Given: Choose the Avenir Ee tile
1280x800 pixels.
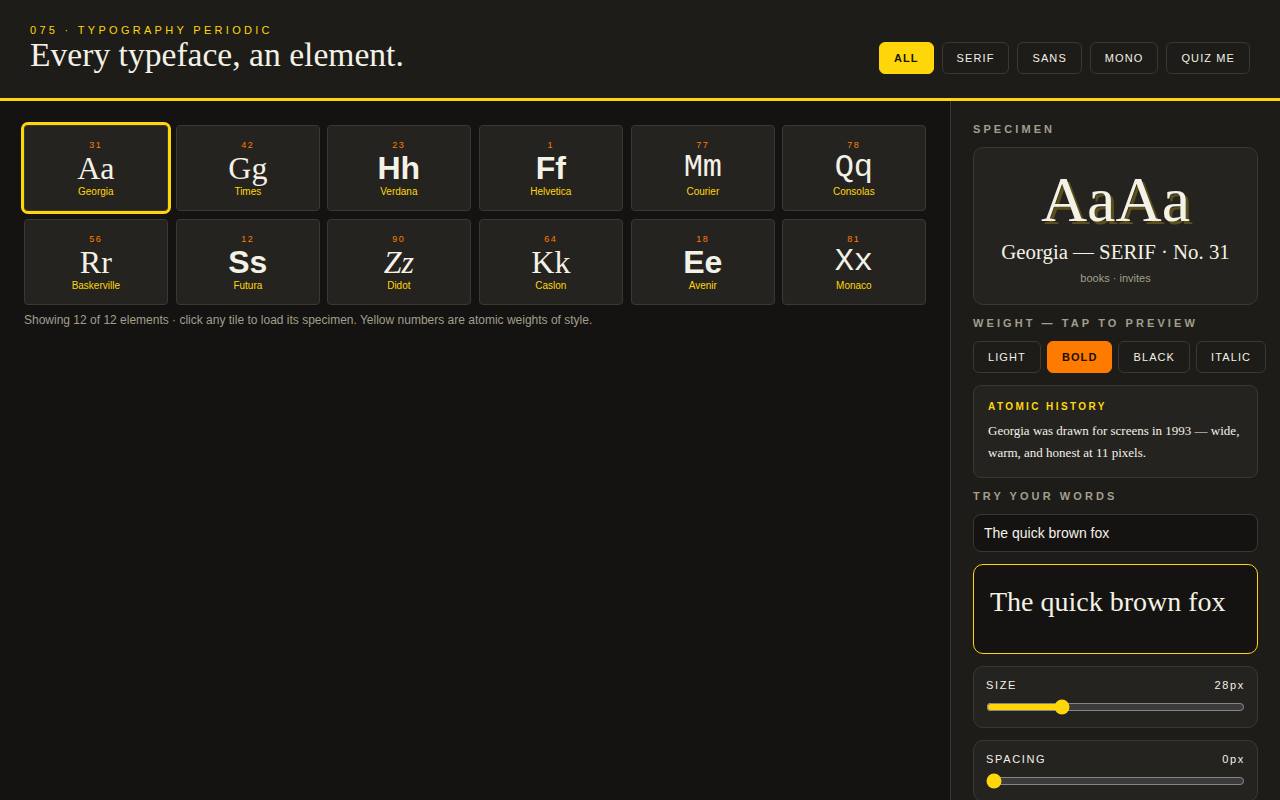Looking at the screenshot, I should pos(703,262).
